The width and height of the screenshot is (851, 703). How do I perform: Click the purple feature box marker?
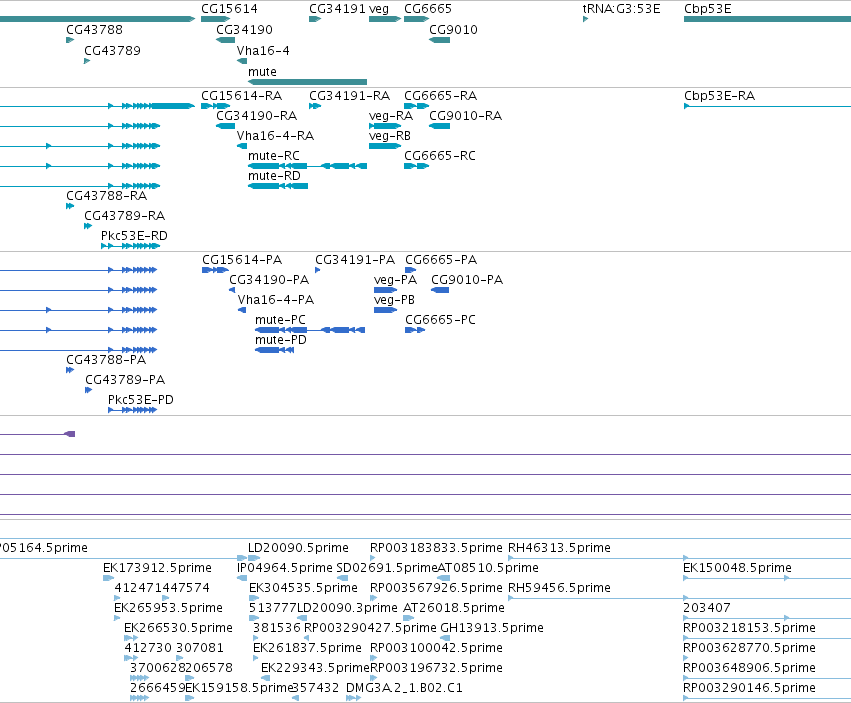point(70,434)
